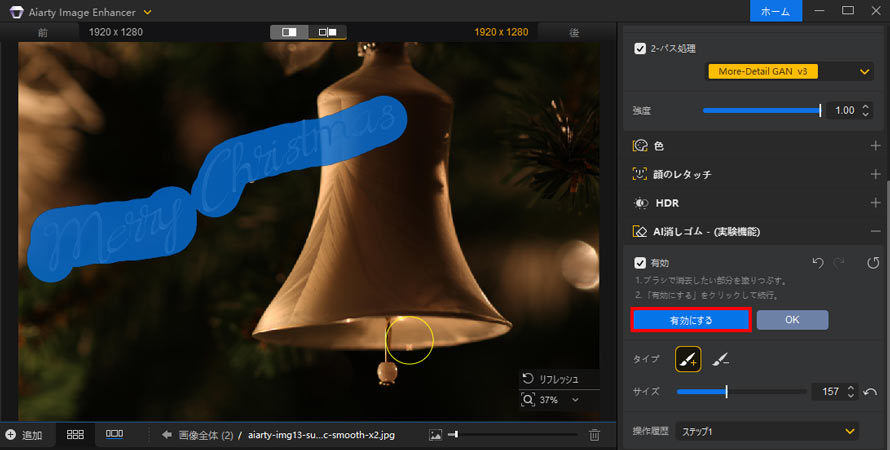The width and height of the screenshot is (890, 450).
Task: Adjust the thumbnail size slider
Action: pos(513,435)
